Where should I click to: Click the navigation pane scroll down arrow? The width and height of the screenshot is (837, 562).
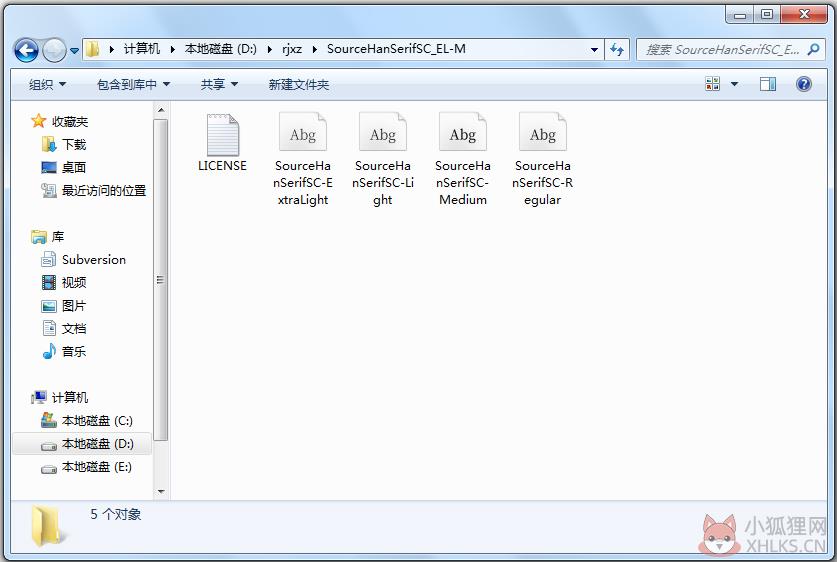(x=161, y=492)
